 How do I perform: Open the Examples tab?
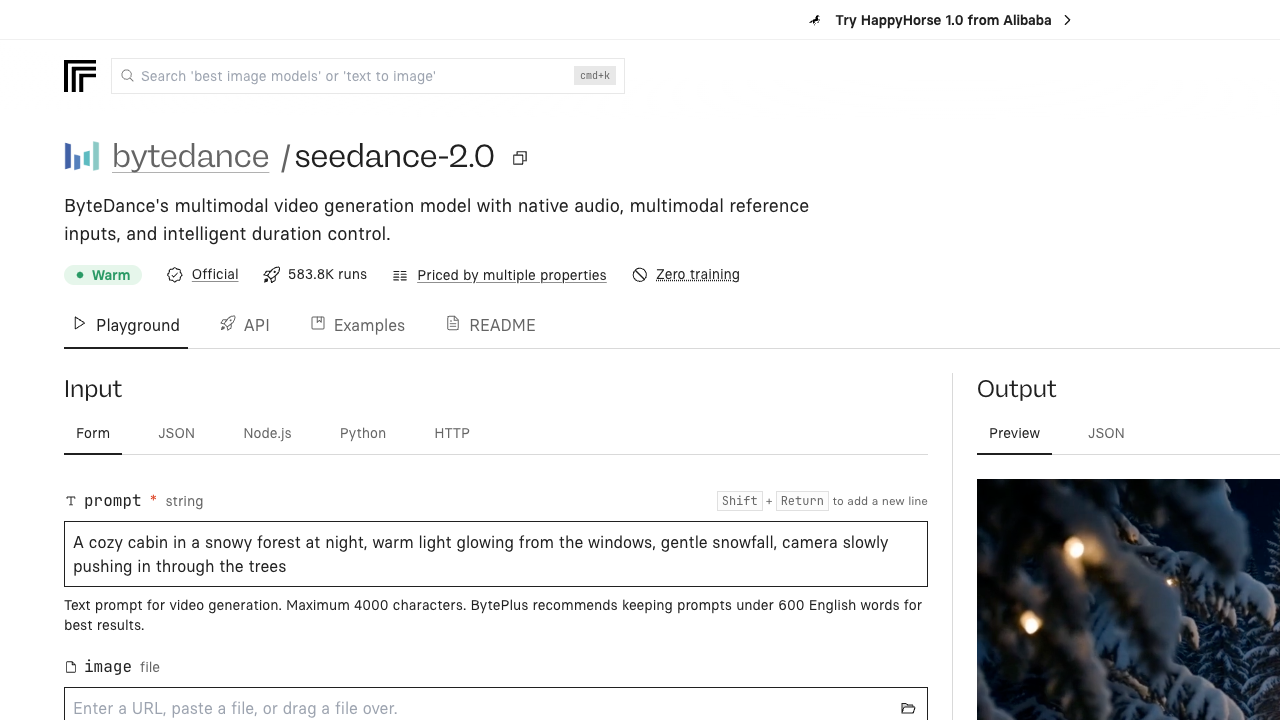pos(358,325)
